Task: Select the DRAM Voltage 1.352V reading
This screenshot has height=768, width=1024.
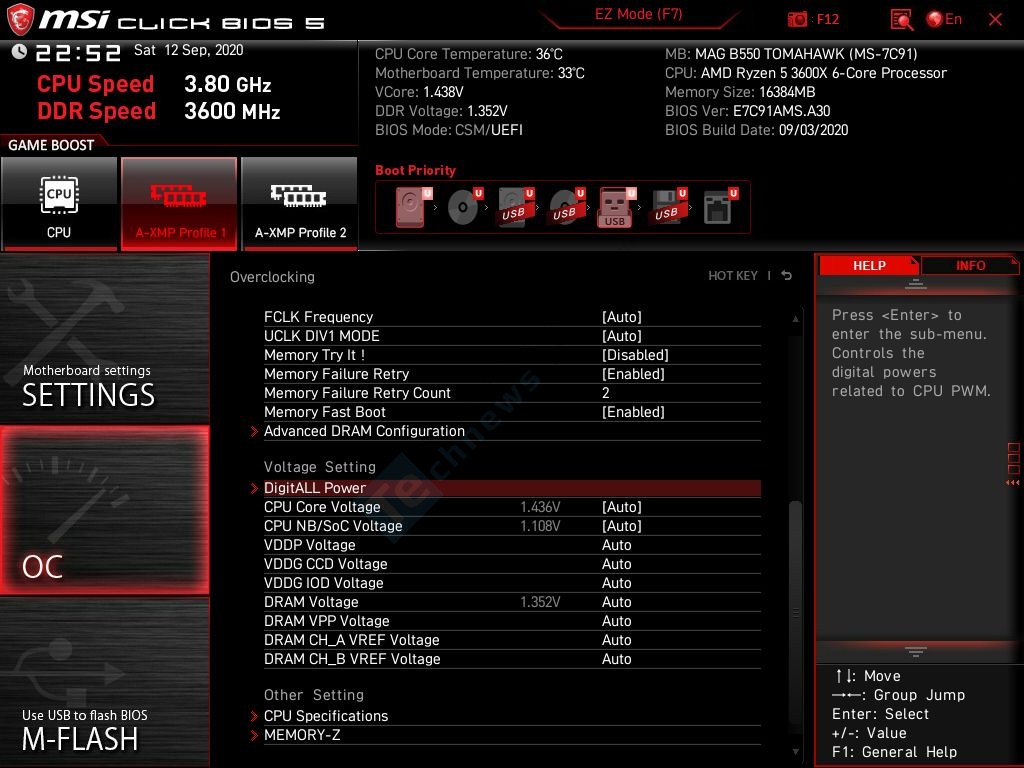Action: pos(540,601)
